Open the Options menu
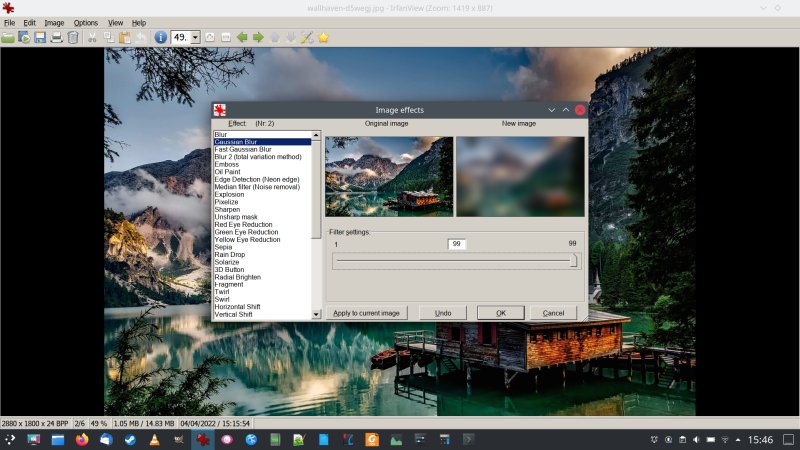The width and height of the screenshot is (800, 450). (86, 22)
